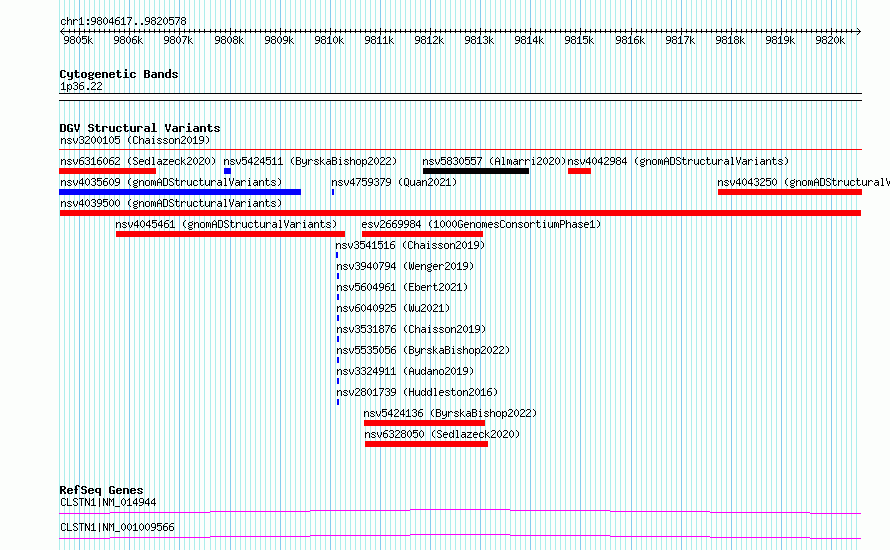This screenshot has width=890, height=550.
Task: Click nsv3531876 (Chaisson2019) label
Action: [412, 329]
